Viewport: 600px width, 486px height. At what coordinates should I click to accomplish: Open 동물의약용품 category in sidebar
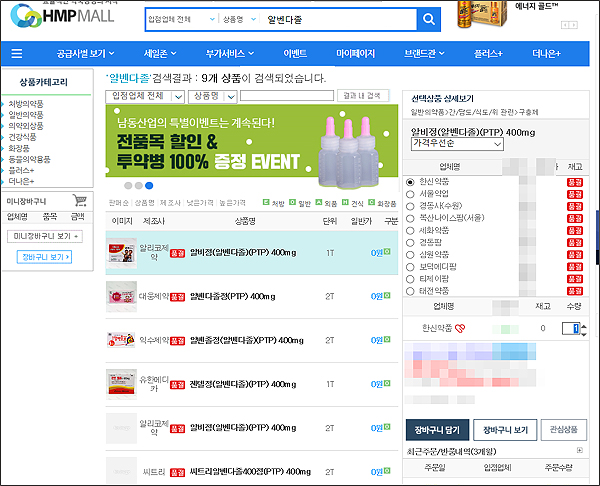coord(29,159)
